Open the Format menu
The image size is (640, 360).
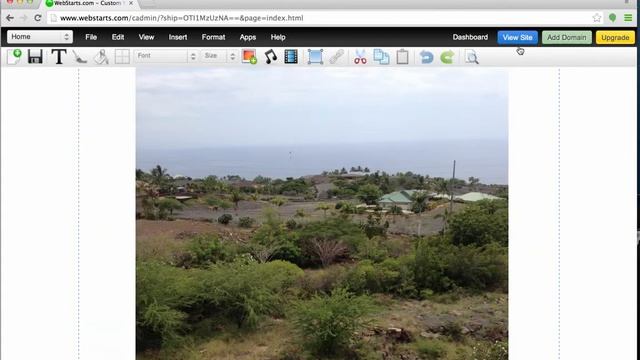pyautogui.click(x=213, y=37)
